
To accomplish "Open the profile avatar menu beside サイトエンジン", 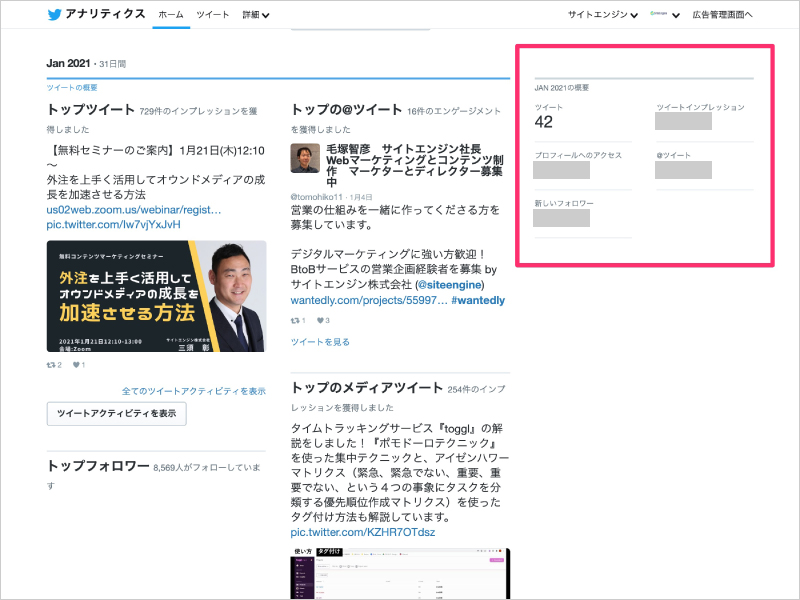I will [664, 14].
